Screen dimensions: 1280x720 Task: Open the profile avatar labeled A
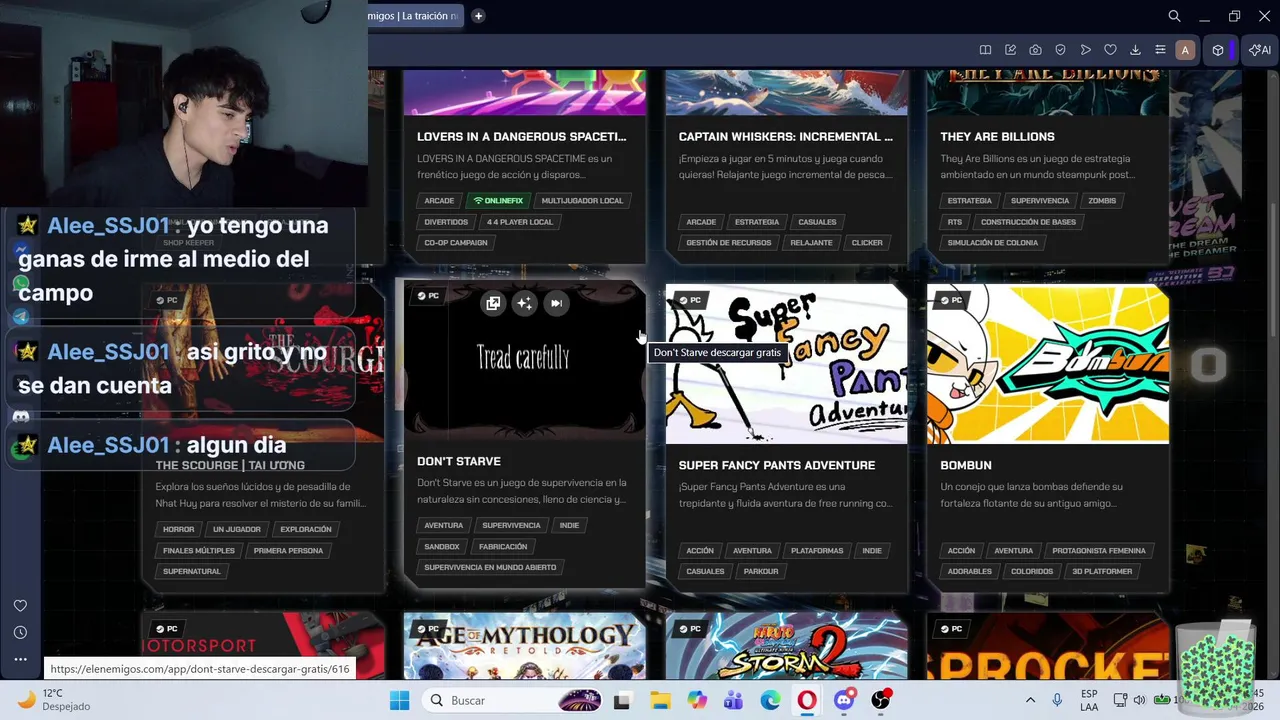tap(1185, 50)
